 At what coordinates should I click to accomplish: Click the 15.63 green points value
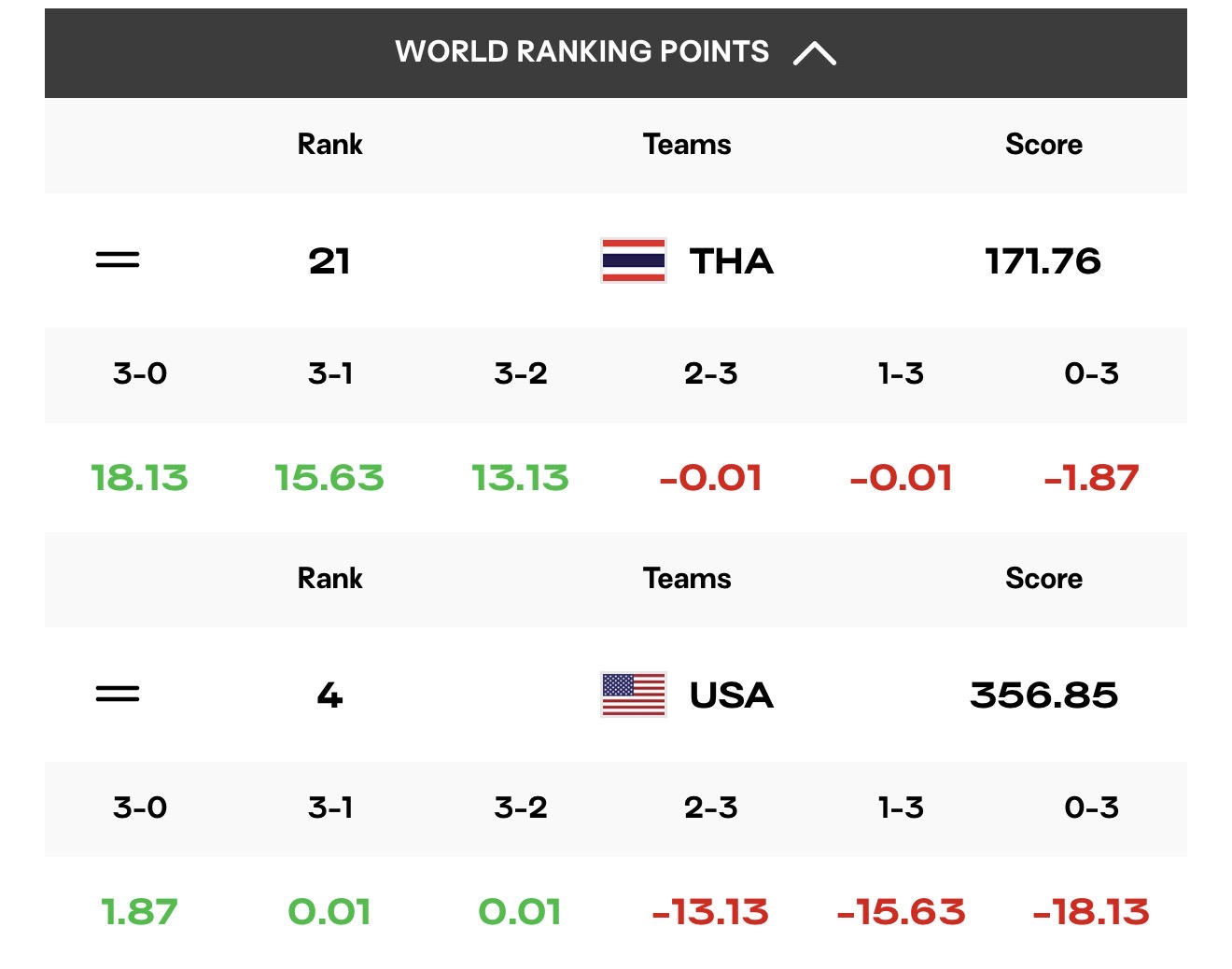329,478
